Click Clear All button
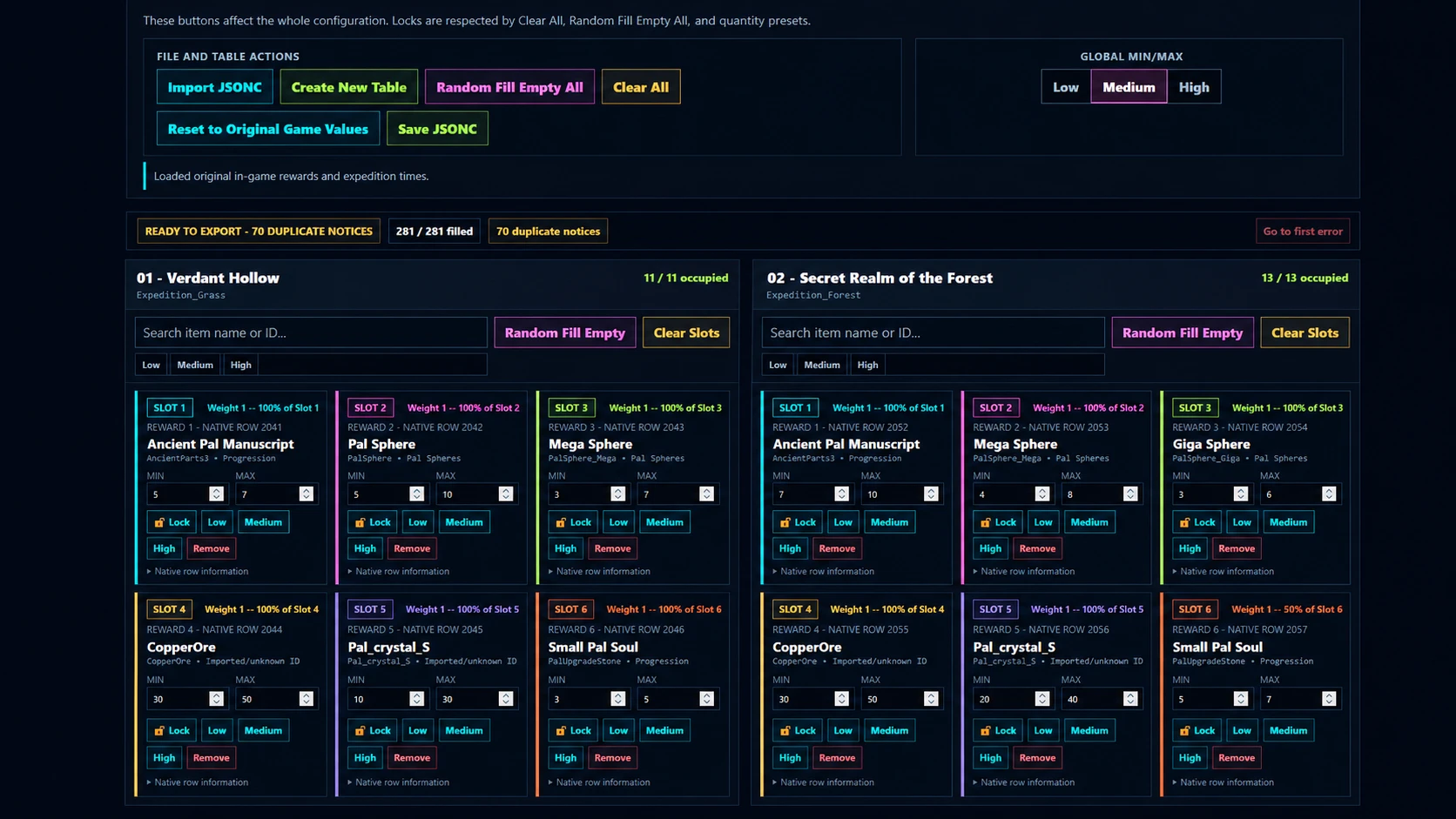The height and width of the screenshot is (819, 1456). (x=641, y=87)
